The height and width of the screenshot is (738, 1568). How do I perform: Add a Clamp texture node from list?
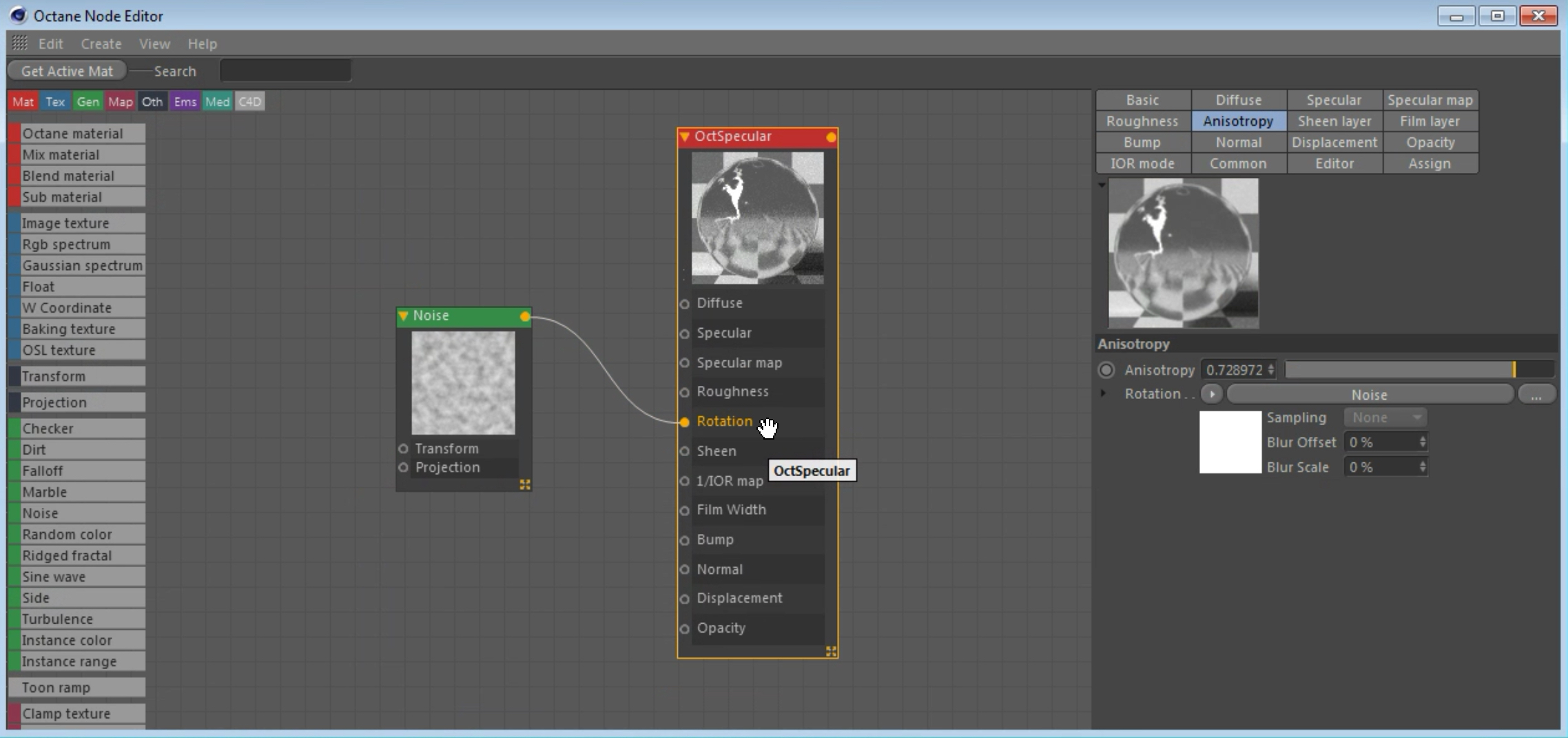pos(76,714)
